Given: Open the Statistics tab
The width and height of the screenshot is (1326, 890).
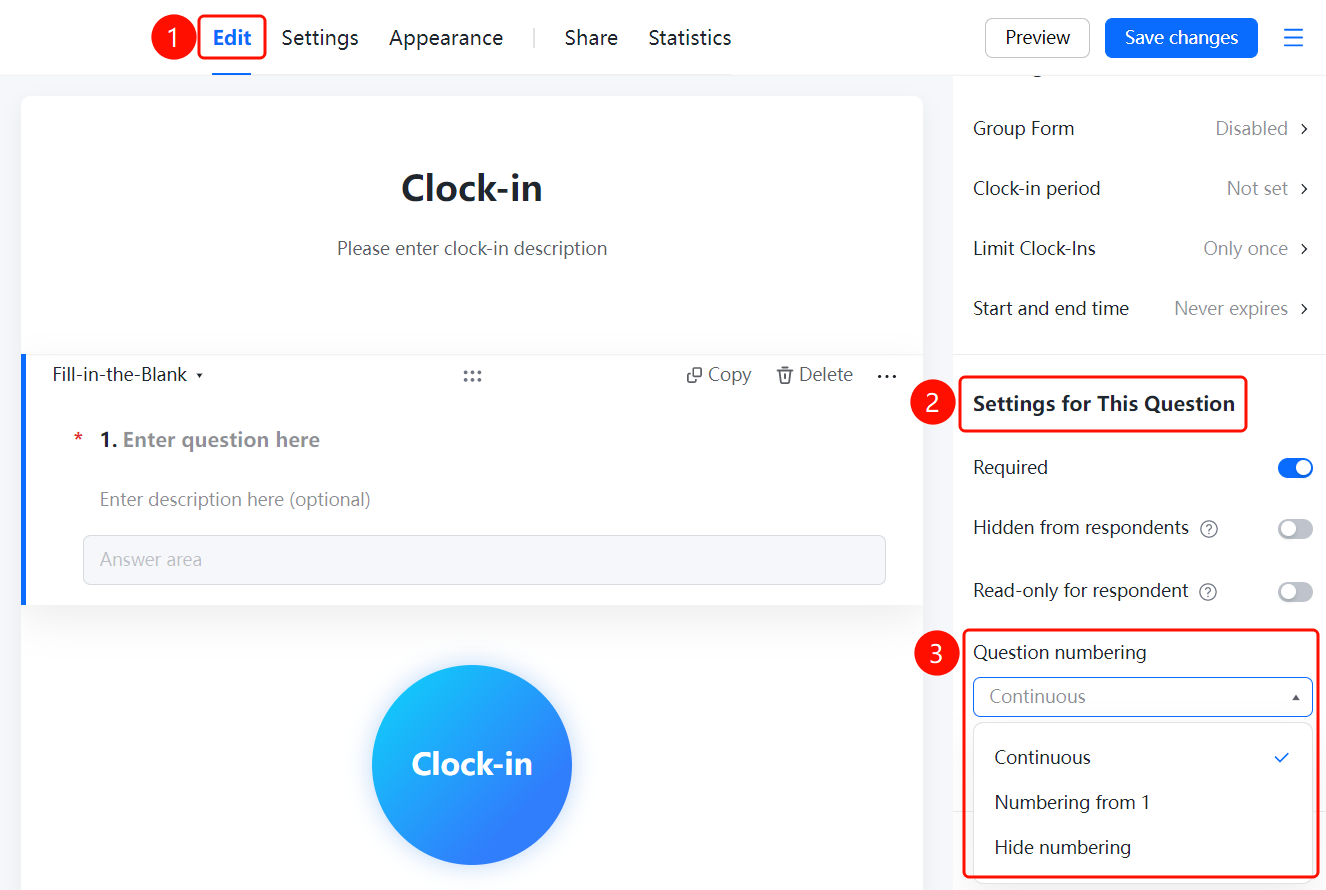Looking at the screenshot, I should point(690,38).
